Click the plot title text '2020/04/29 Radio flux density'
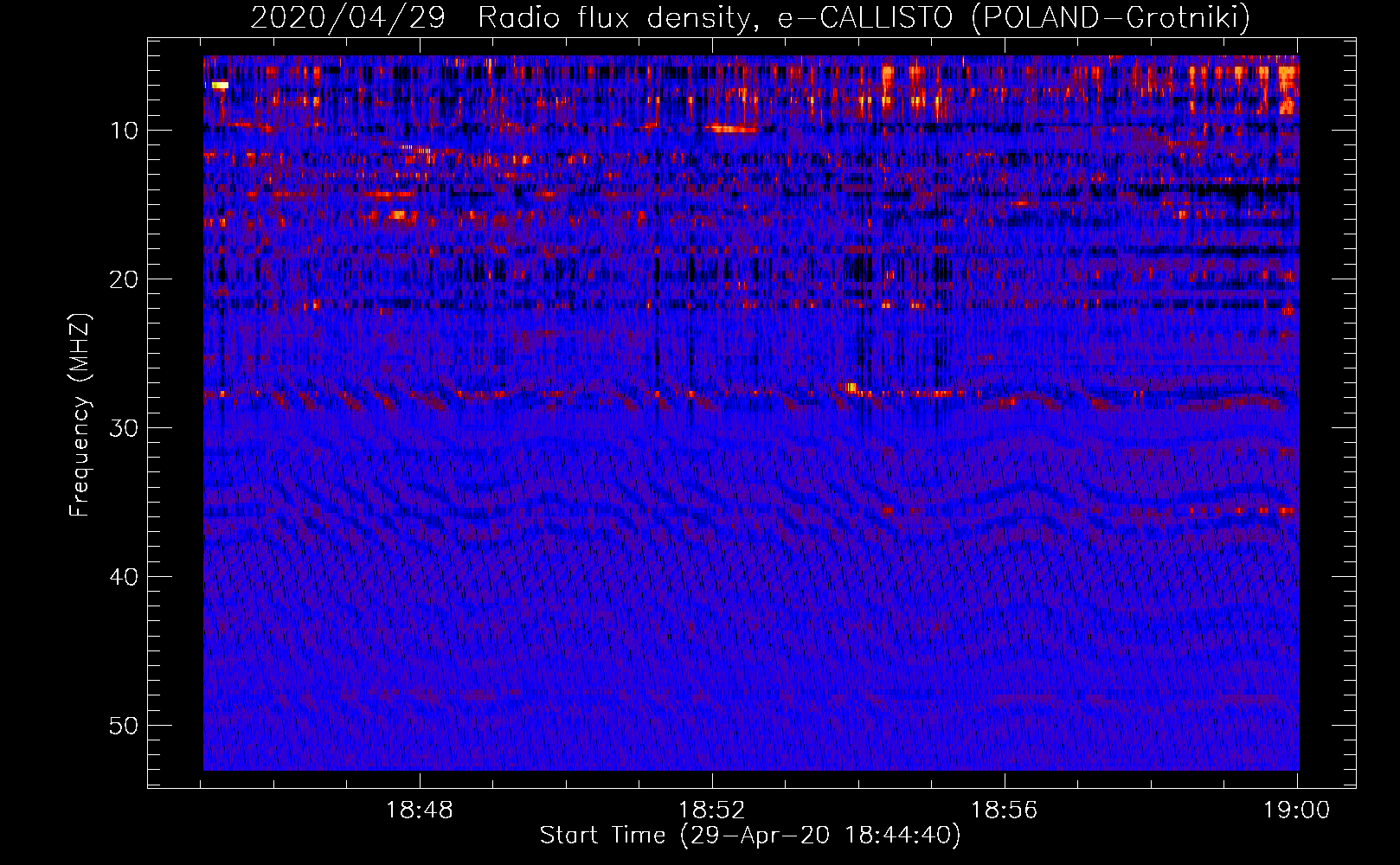 [500, 16]
